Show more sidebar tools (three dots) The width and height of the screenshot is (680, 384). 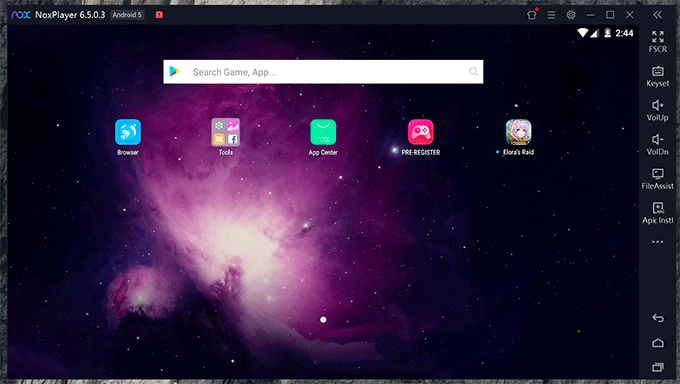point(658,242)
